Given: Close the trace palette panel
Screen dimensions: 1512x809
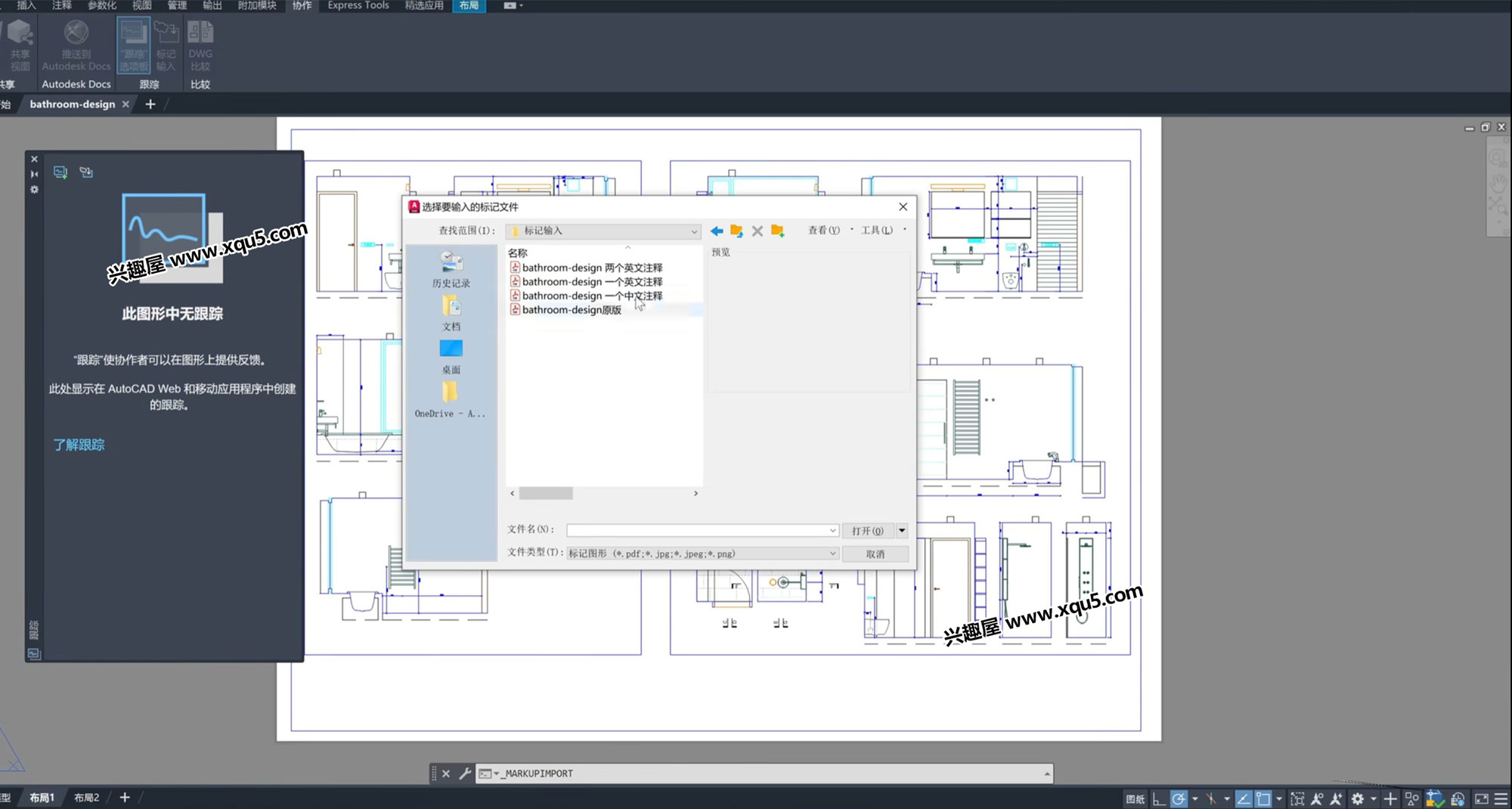Looking at the screenshot, I should [34, 159].
